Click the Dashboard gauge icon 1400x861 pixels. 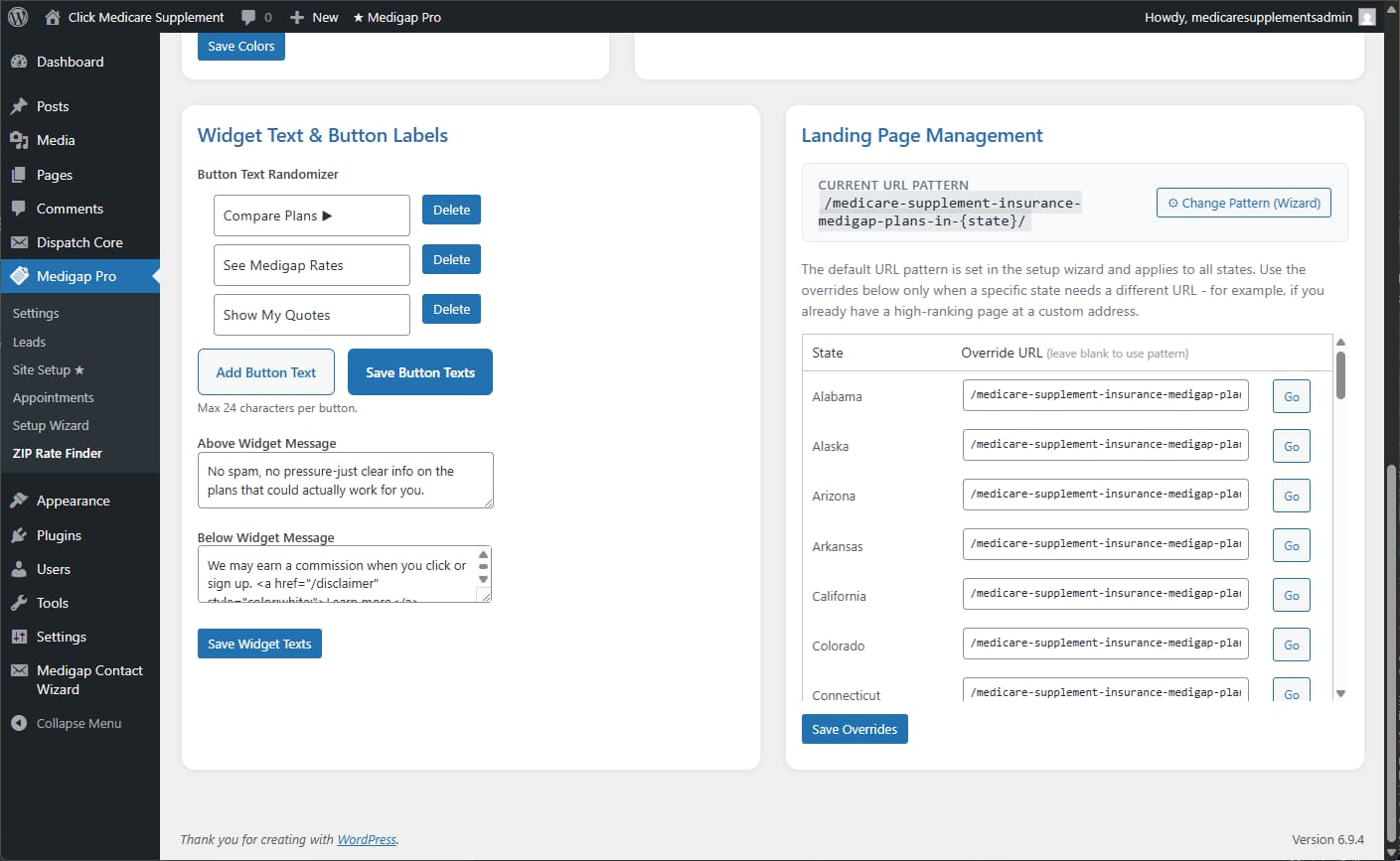(x=19, y=62)
